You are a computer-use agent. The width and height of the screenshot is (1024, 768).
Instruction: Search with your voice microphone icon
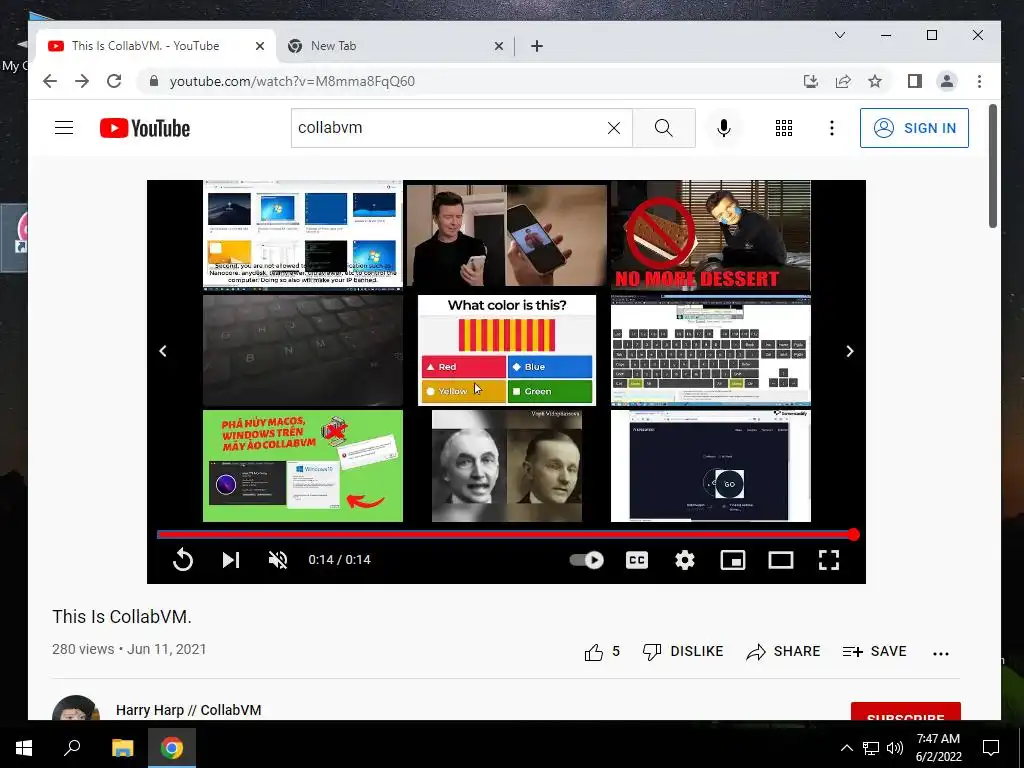coord(724,128)
